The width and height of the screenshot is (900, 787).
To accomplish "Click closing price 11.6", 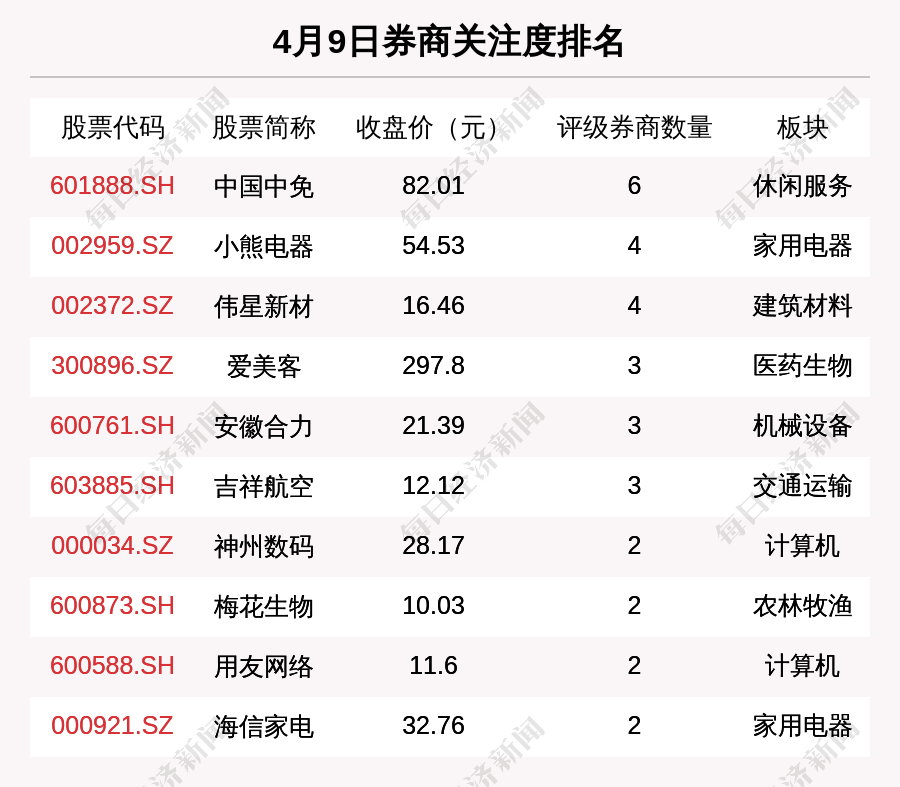I will [x=433, y=666].
